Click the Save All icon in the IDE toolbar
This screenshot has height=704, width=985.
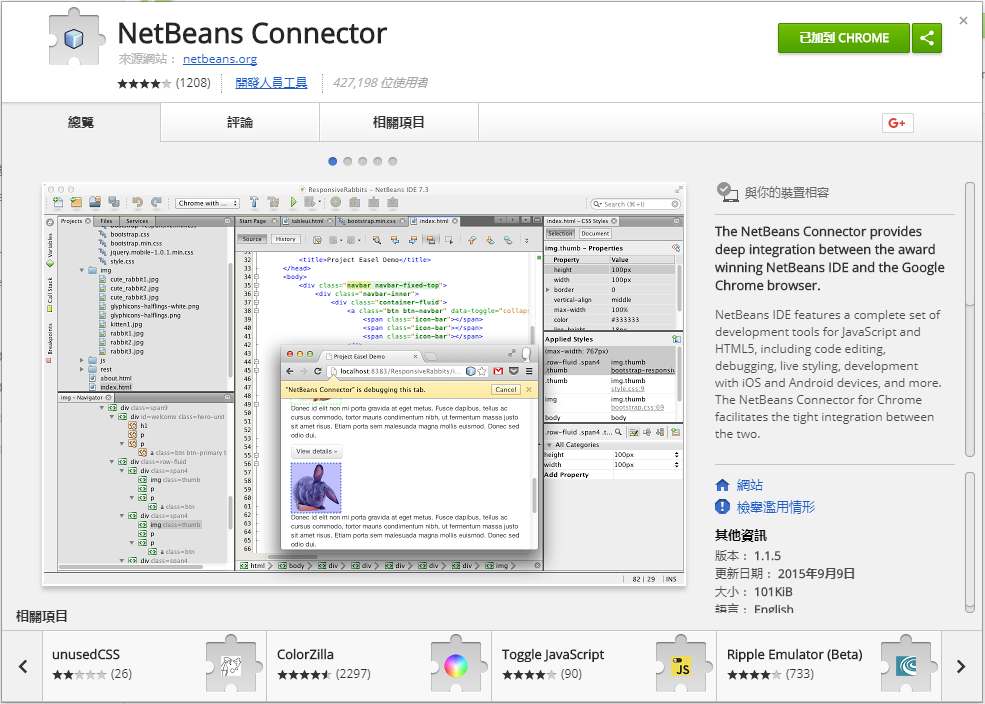tap(112, 202)
